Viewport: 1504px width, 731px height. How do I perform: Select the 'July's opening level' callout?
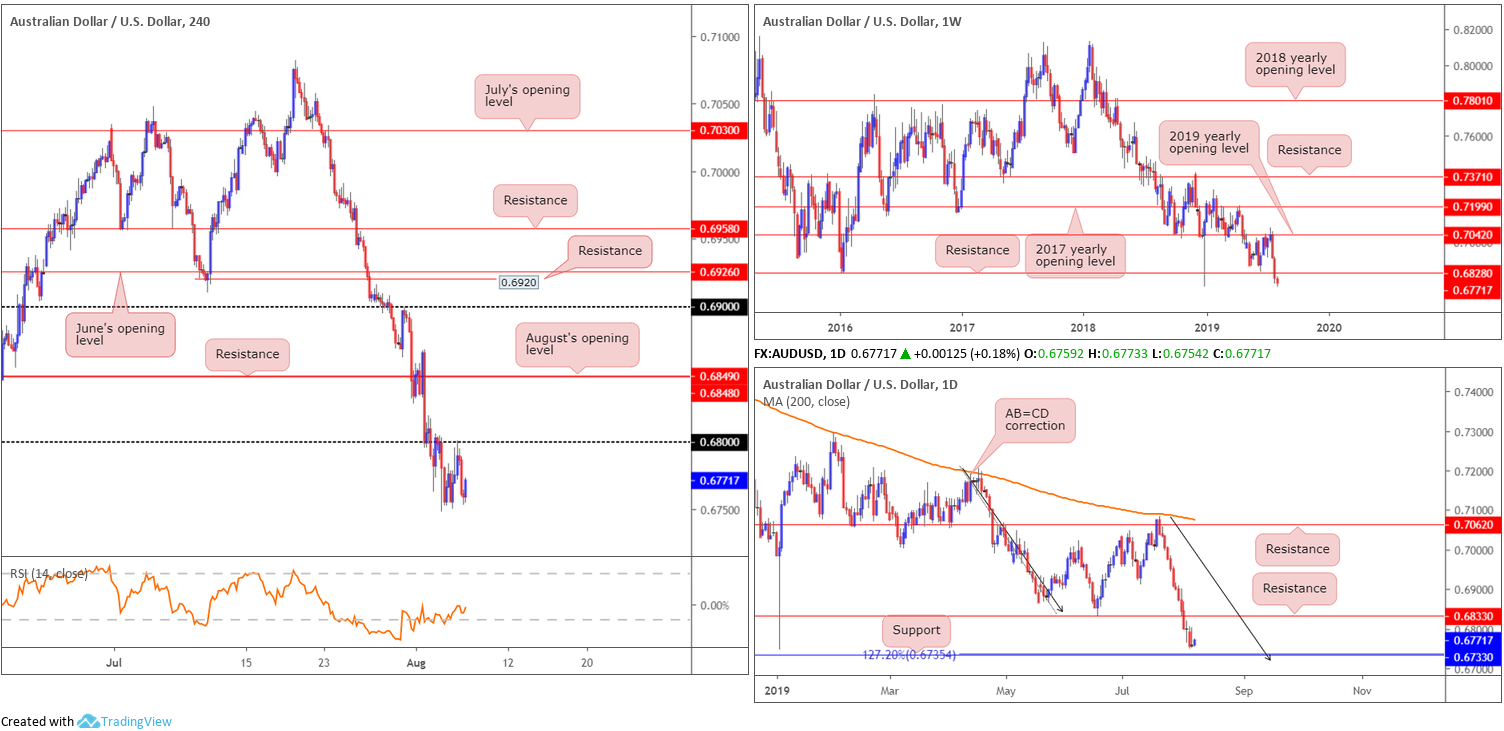tap(526, 97)
